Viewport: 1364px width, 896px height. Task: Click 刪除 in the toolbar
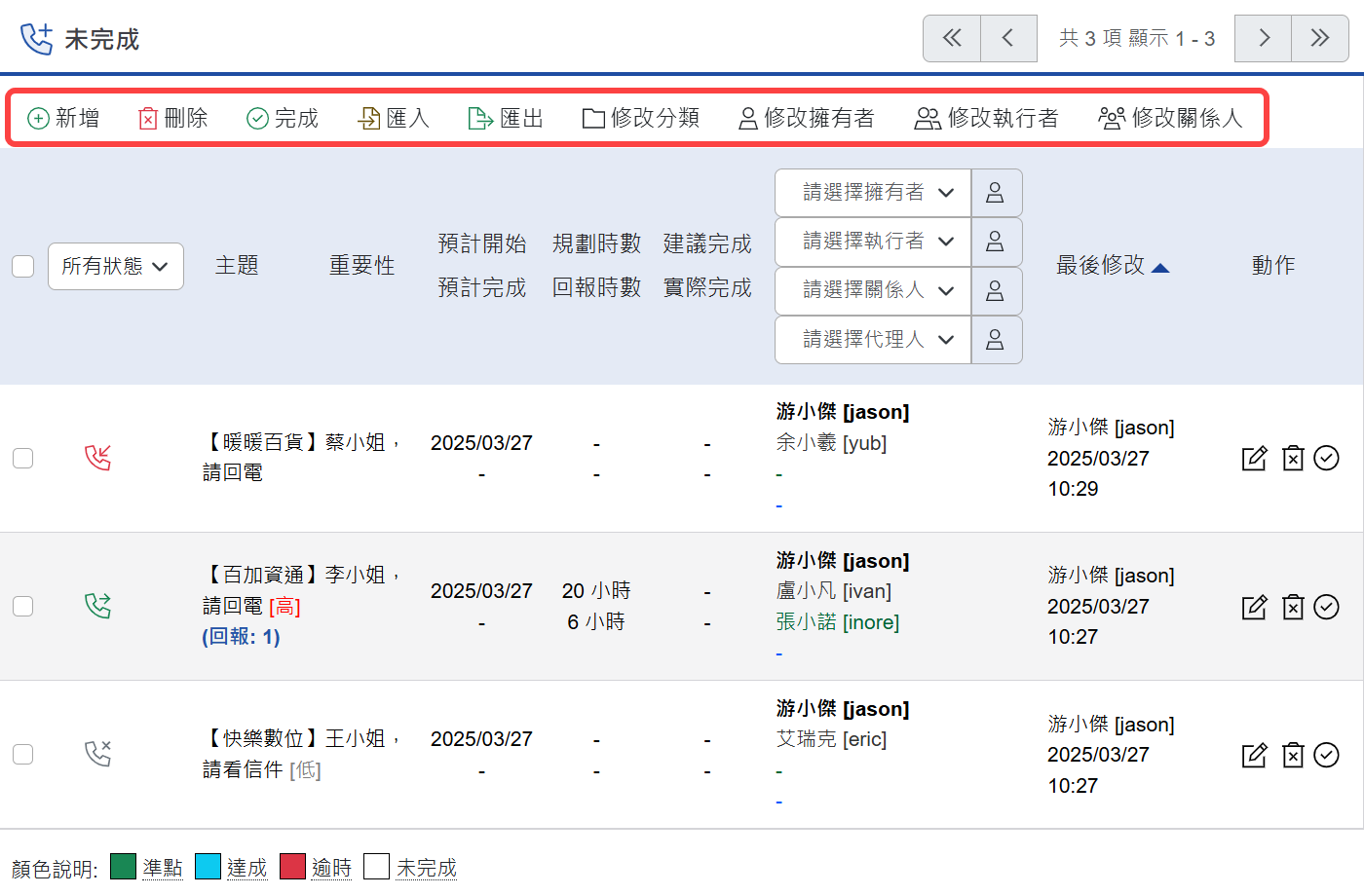[x=173, y=118]
